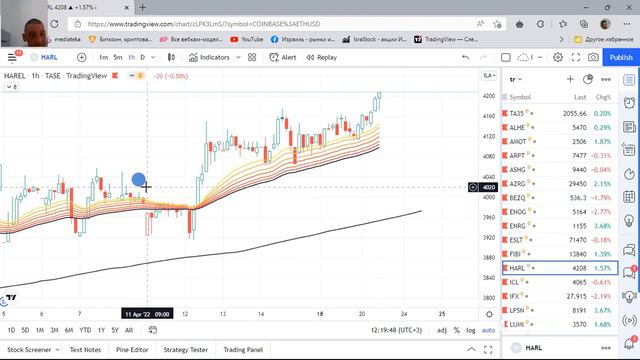The height and width of the screenshot is (360, 640).
Task: Select ICL in the watchlist
Action: pos(560,282)
